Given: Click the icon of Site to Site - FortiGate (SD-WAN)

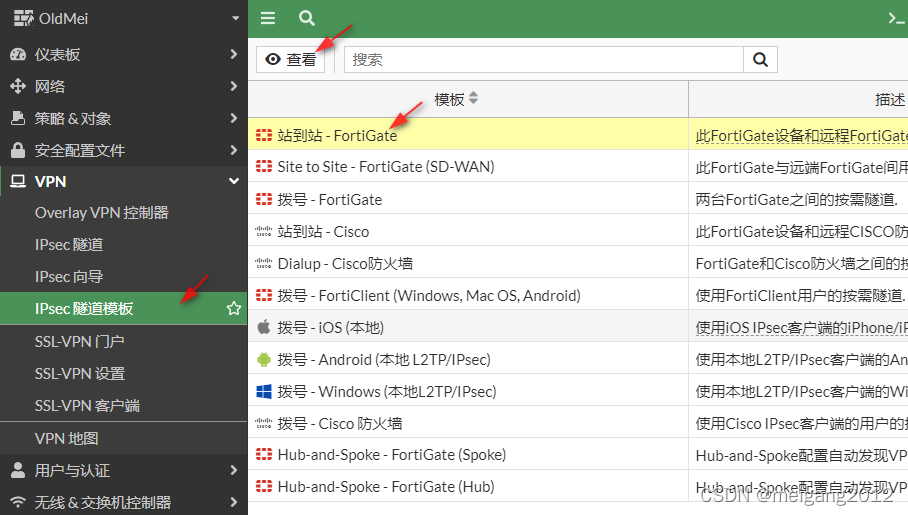Looking at the screenshot, I should point(263,167).
